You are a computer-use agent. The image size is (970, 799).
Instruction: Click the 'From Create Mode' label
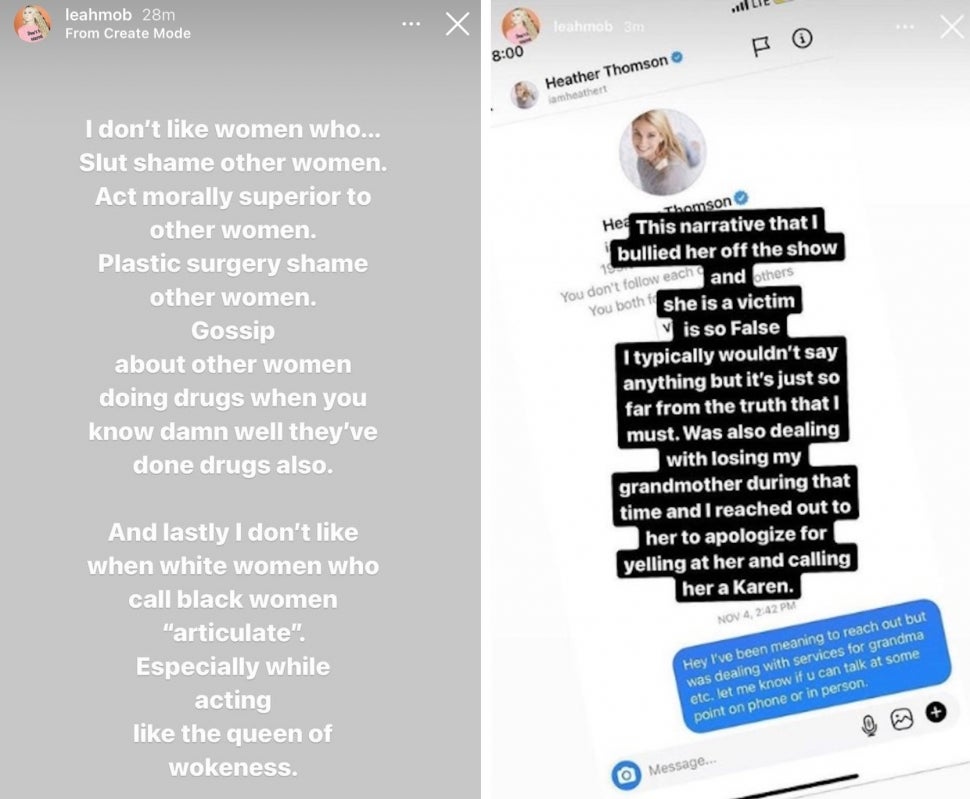pos(128,33)
